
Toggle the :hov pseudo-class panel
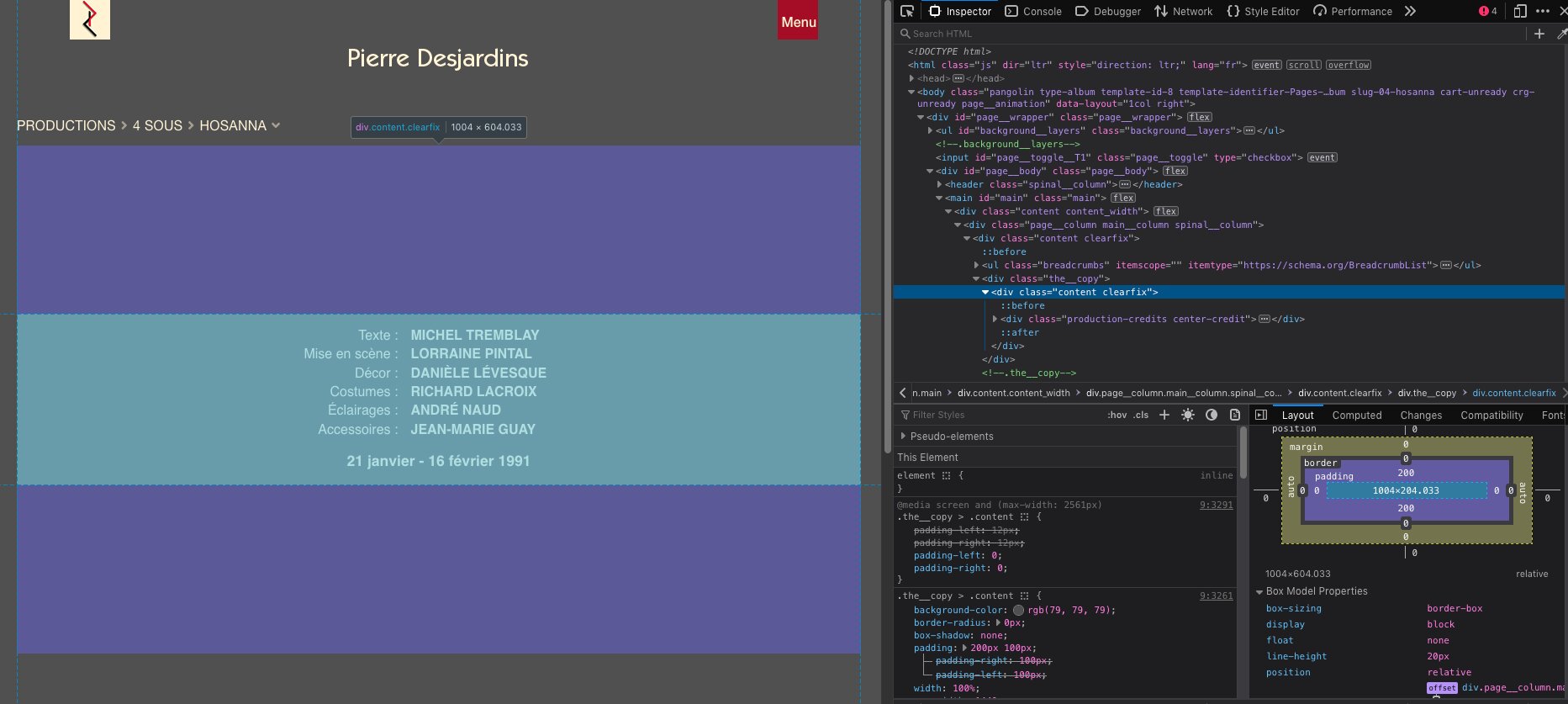point(1117,415)
